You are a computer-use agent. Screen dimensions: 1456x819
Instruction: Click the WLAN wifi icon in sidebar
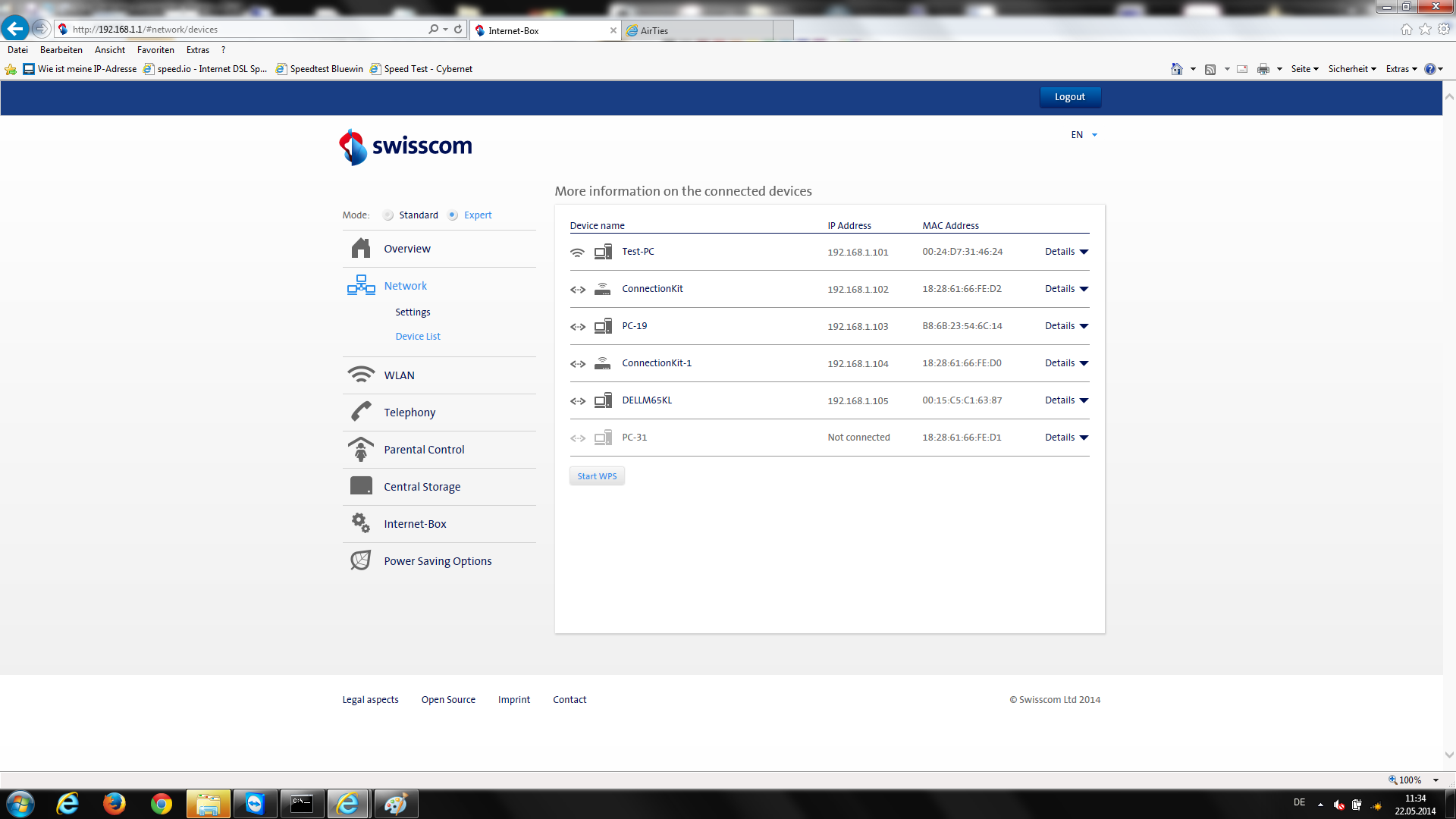[361, 375]
